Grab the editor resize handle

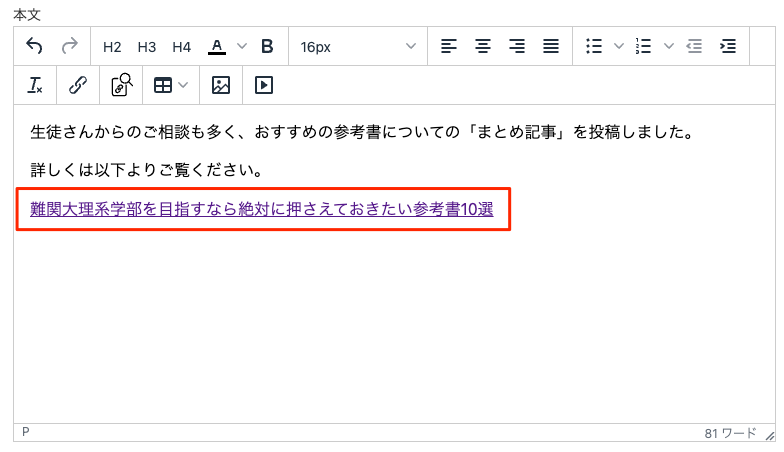(x=770, y=436)
